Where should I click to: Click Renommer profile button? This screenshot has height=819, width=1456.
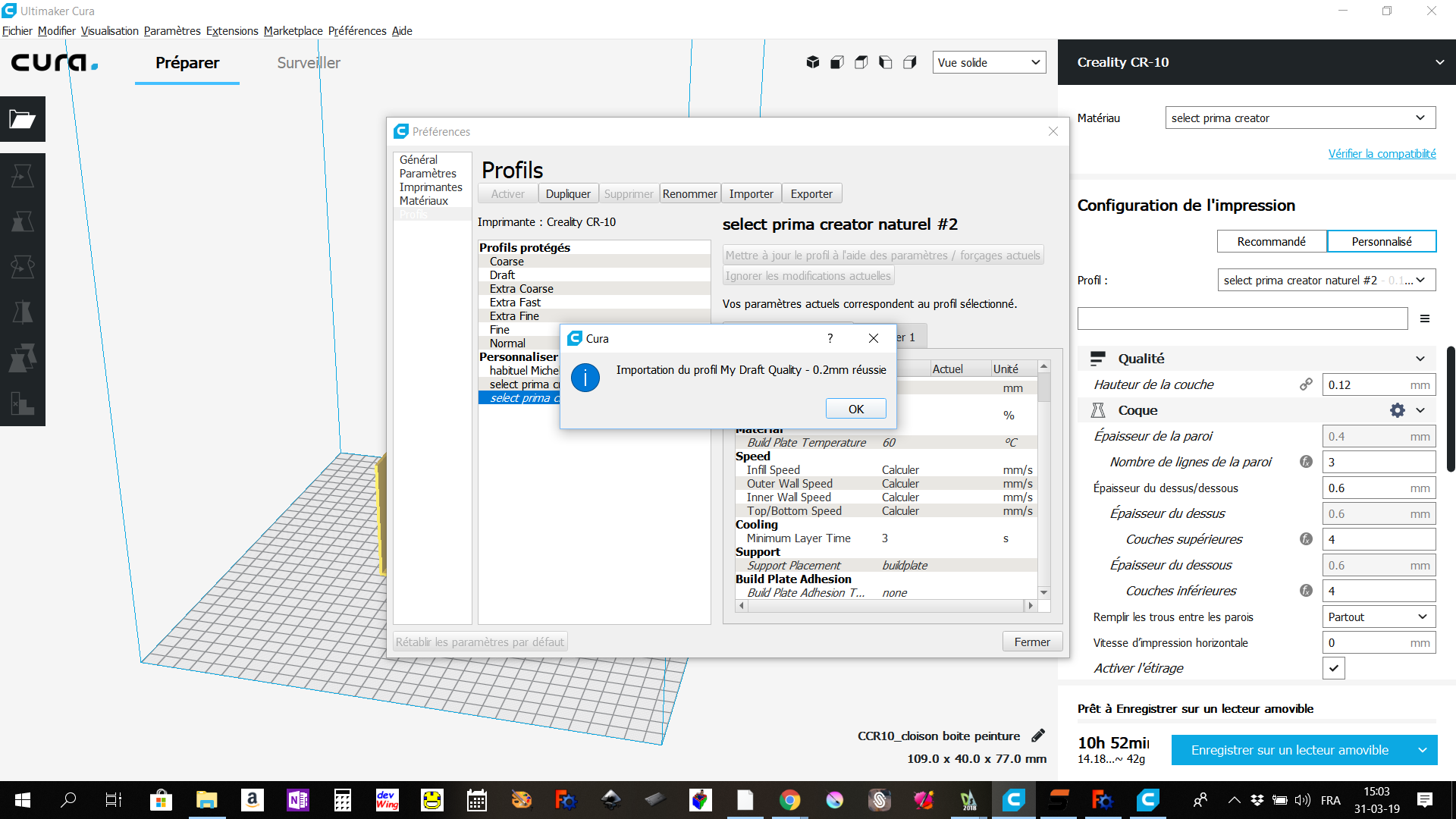pyautogui.click(x=689, y=193)
